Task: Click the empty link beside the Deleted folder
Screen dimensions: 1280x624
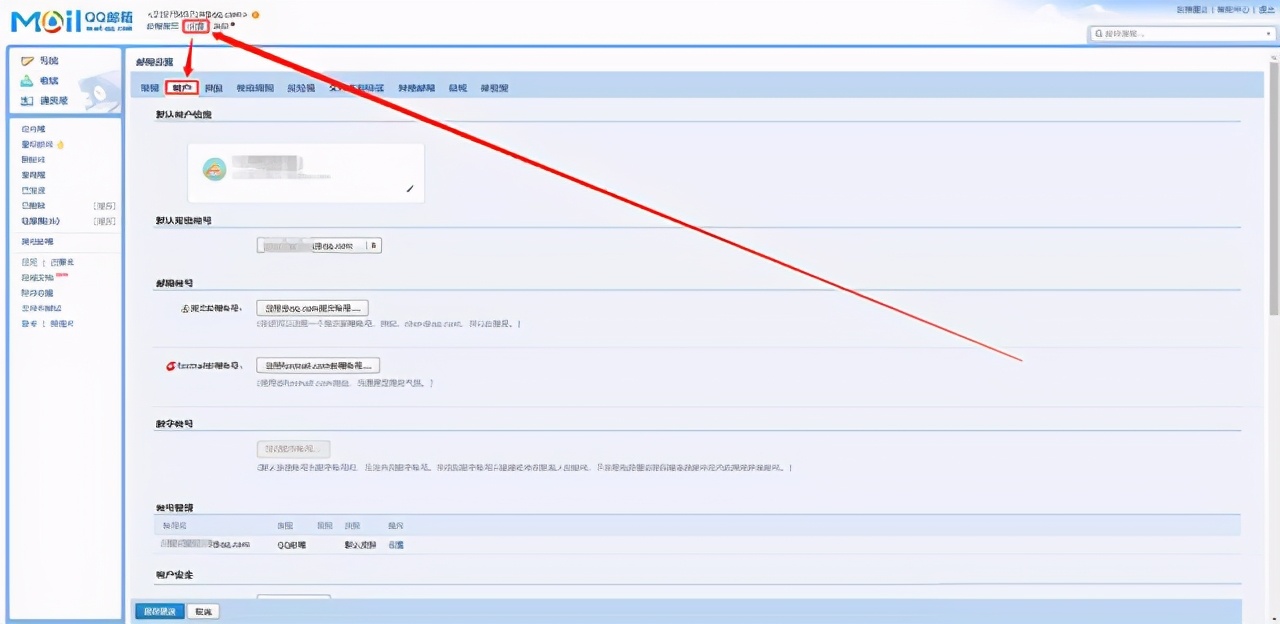Action: [x=105, y=205]
